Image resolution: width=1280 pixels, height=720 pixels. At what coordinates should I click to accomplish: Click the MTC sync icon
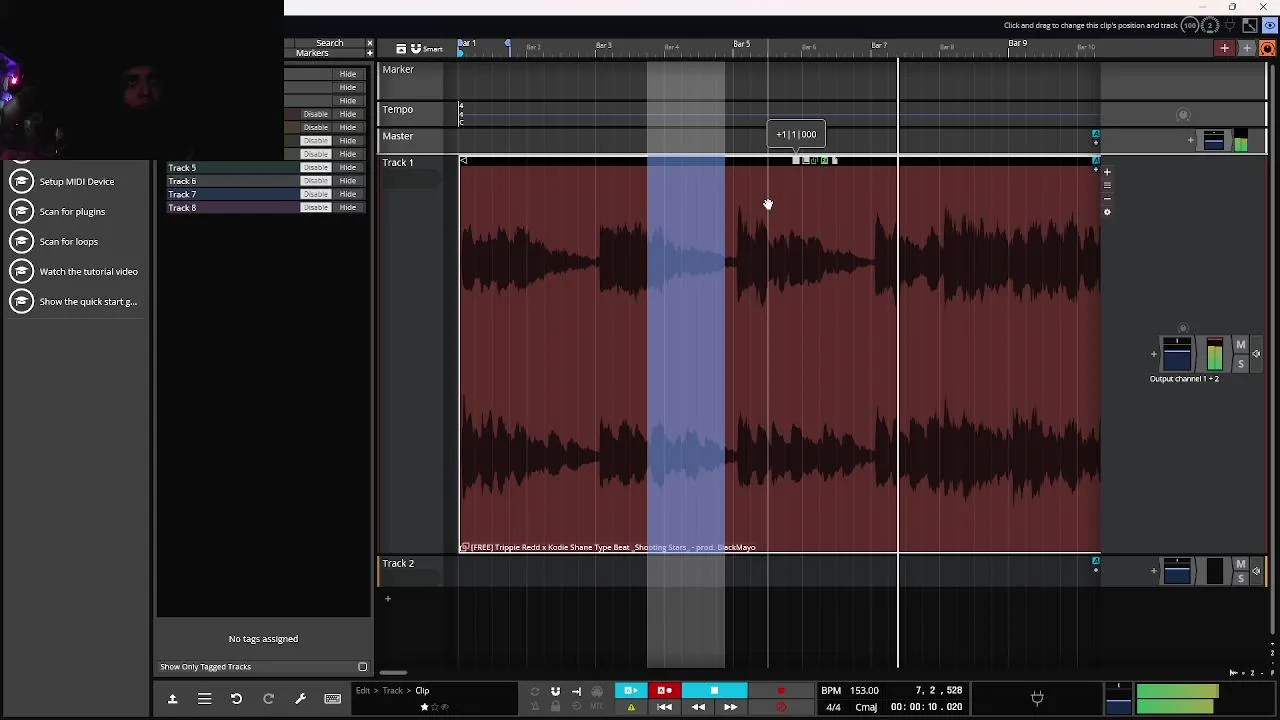tap(597, 707)
